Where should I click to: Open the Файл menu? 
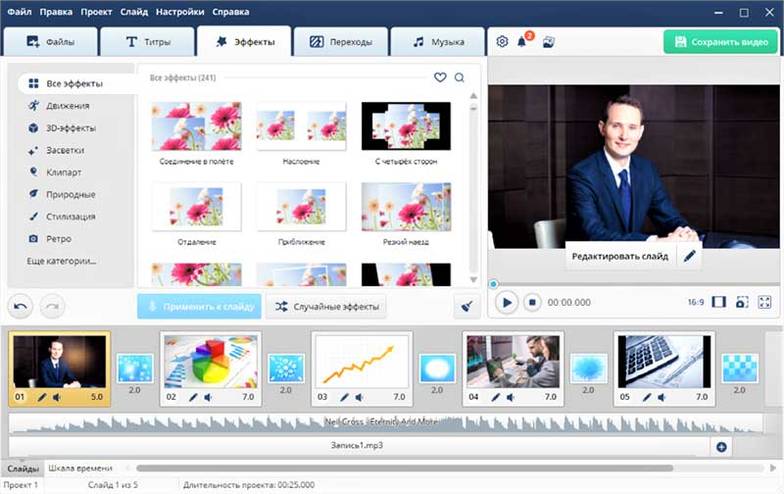pos(20,12)
